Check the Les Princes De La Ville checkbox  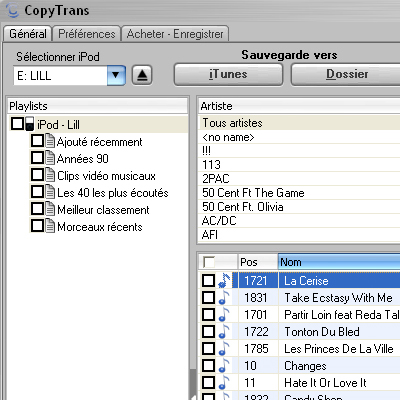click(209, 348)
